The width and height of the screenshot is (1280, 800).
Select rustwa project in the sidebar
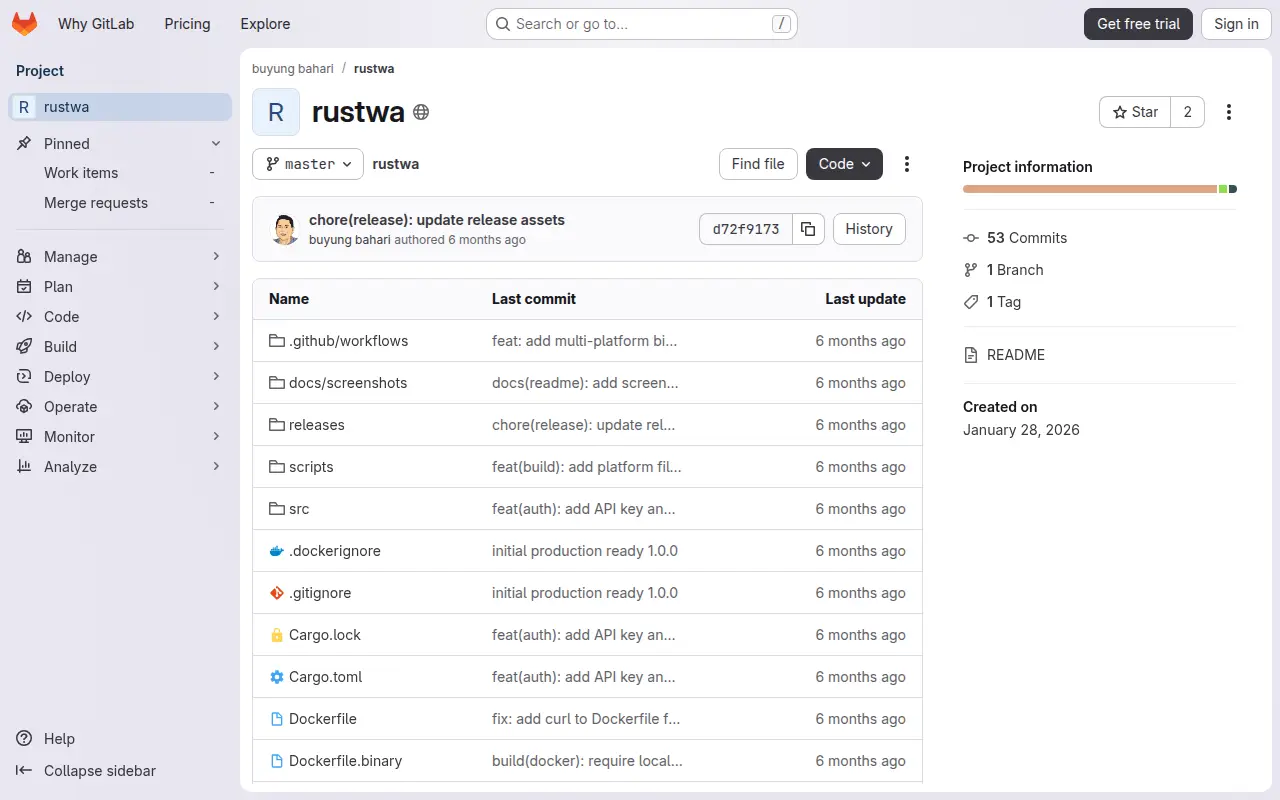point(120,107)
